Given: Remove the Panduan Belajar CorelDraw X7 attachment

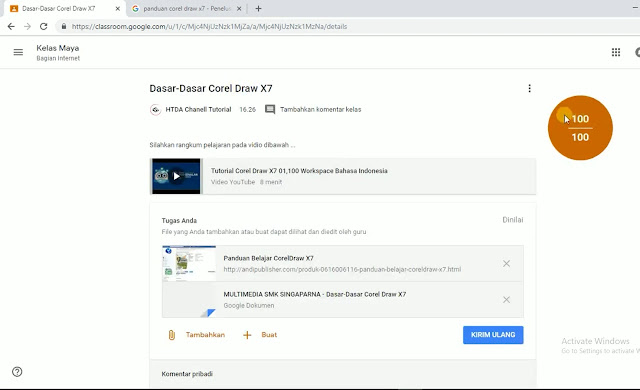Looking at the screenshot, I should tap(507, 264).
